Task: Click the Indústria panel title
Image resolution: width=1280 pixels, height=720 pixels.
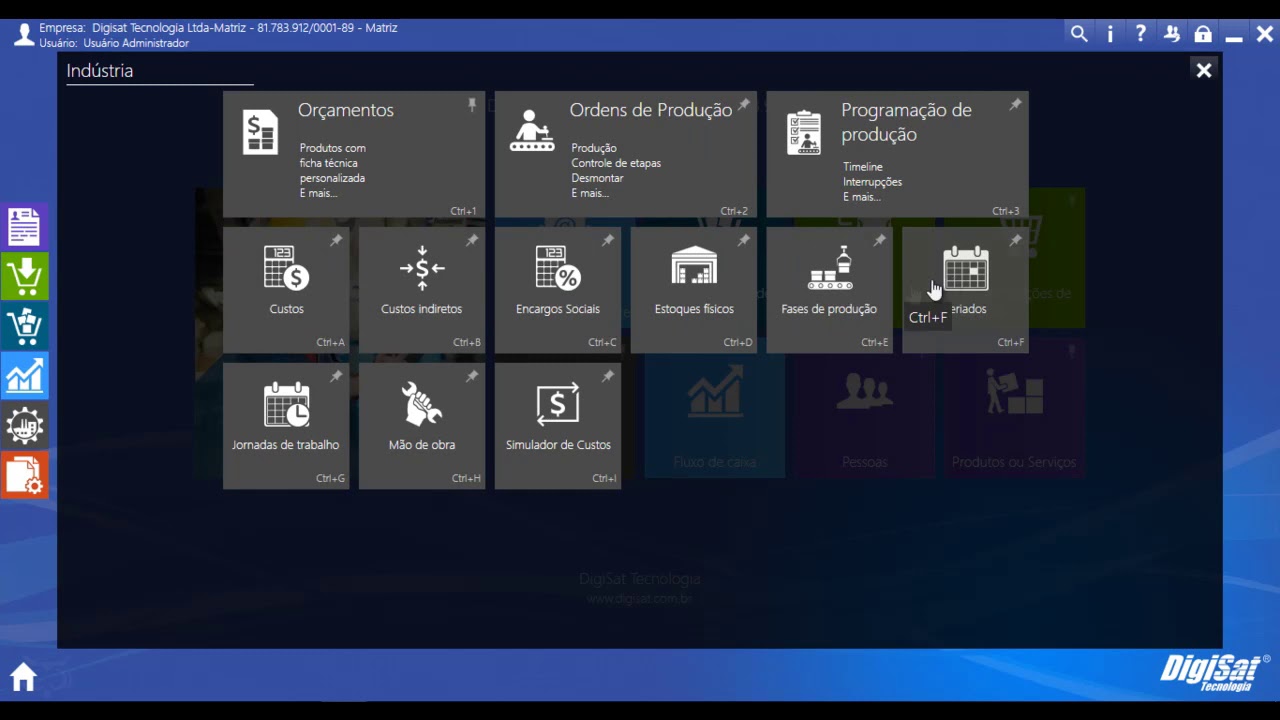Action: [100, 71]
